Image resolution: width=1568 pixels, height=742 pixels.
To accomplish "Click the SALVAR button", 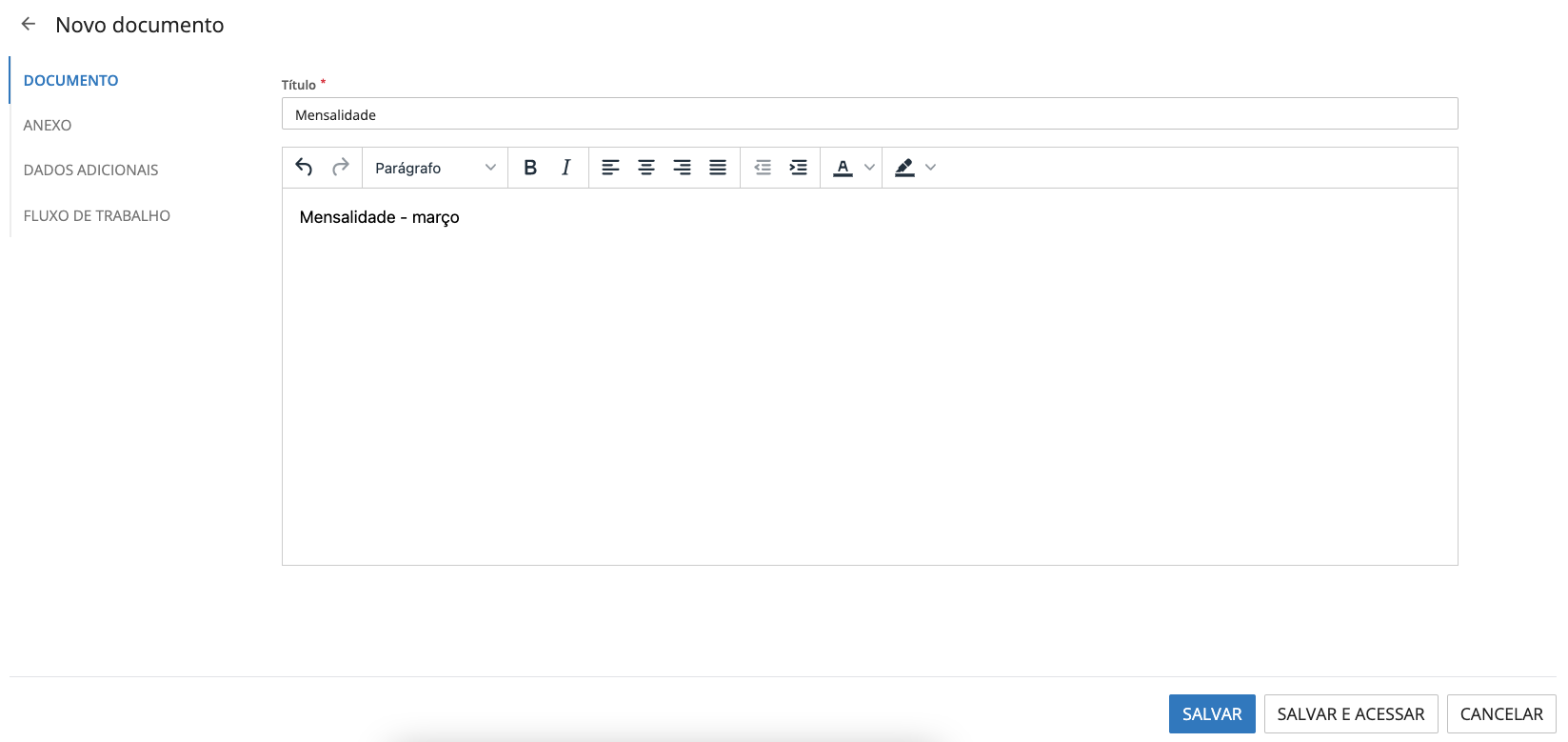I will pos(1212,713).
